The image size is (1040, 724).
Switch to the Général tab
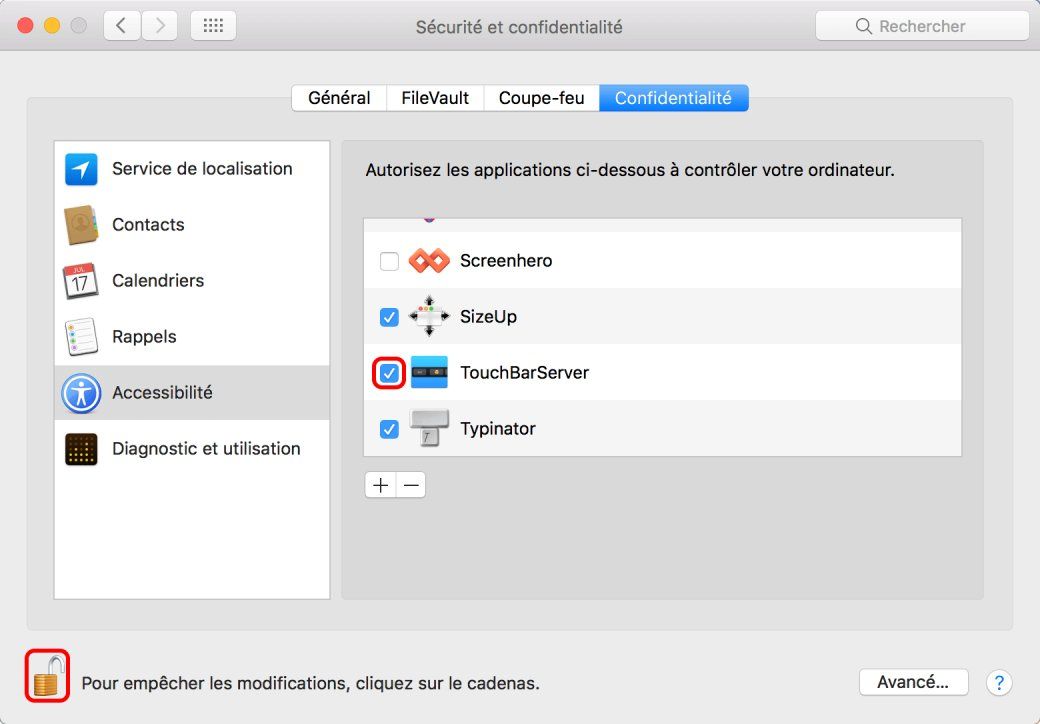pyautogui.click(x=340, y=97)
